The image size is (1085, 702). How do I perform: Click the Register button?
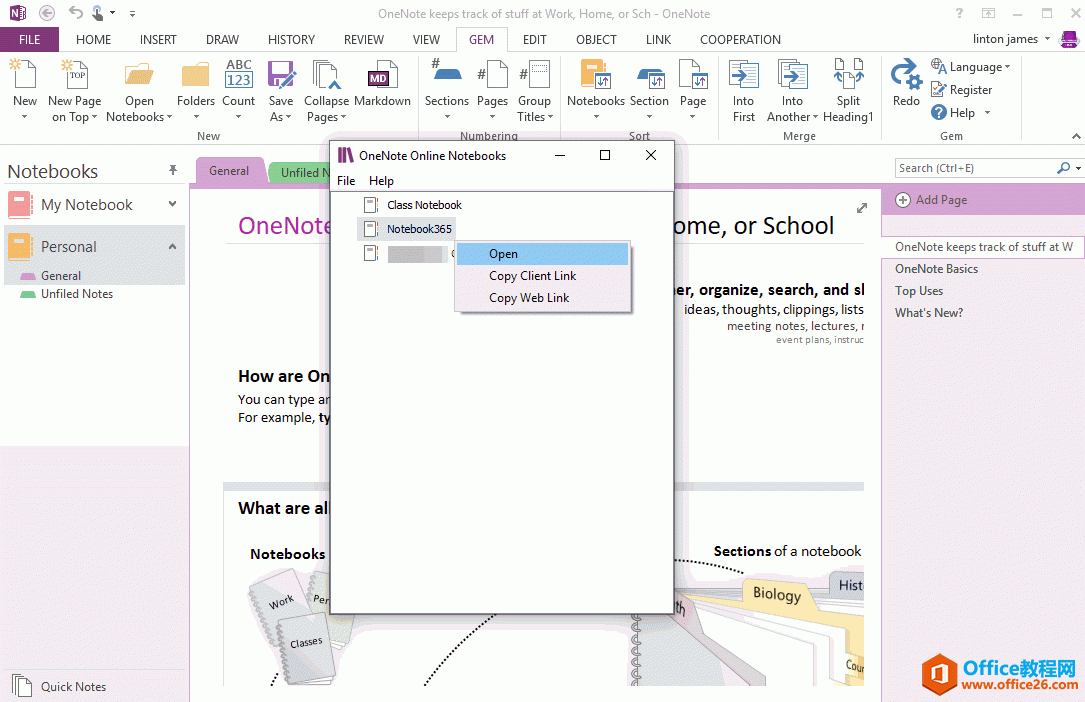962,89
